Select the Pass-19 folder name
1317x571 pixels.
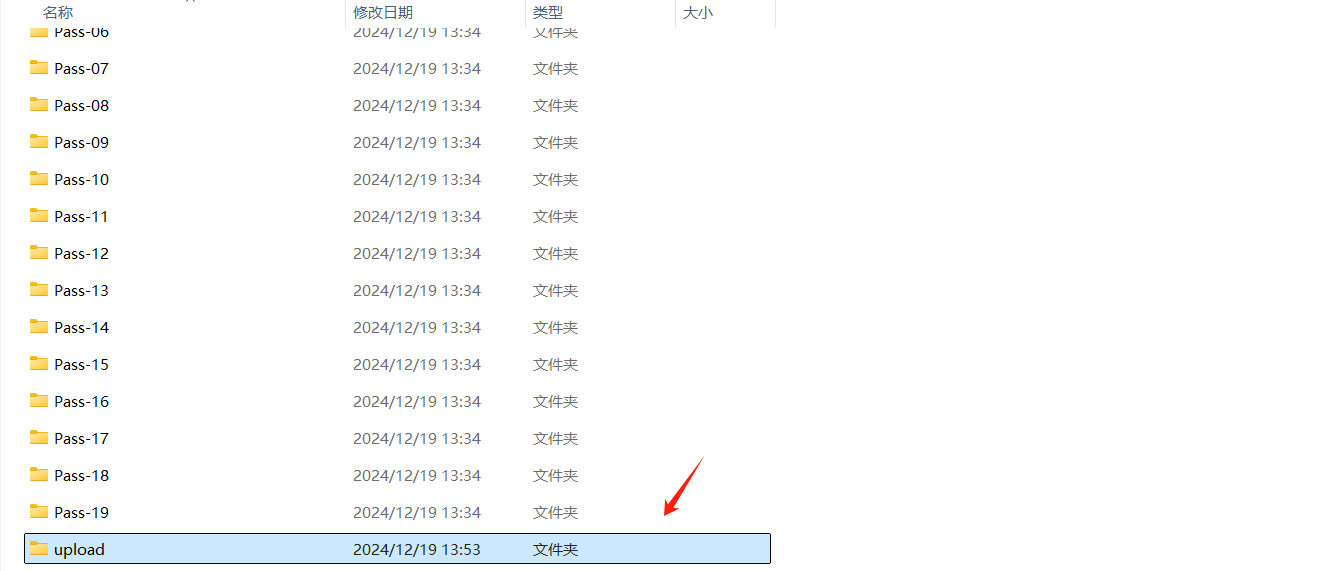click(x=82, y=512)
